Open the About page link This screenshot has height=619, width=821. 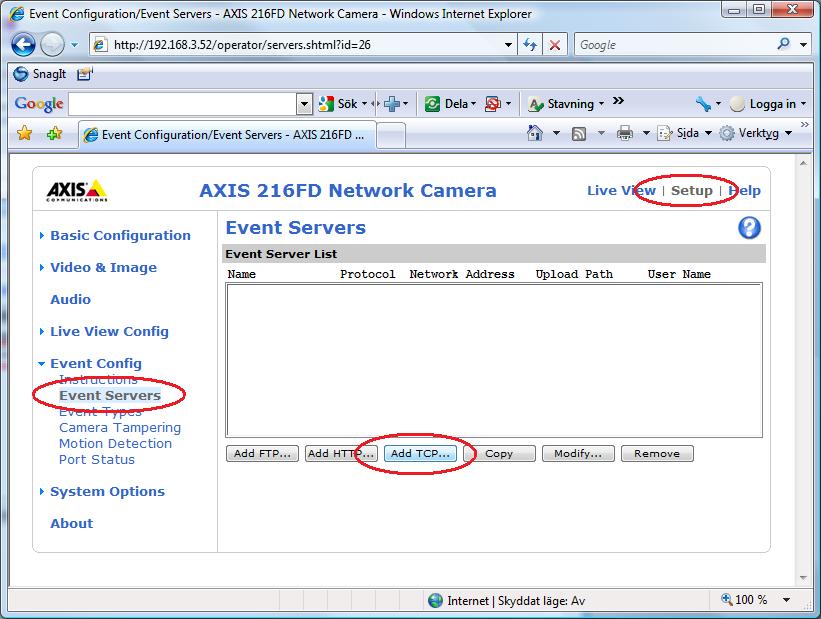click(72, 524)
